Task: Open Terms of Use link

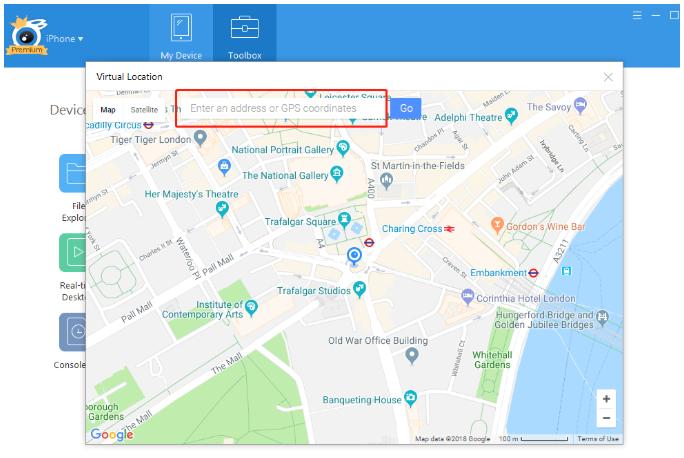Action: pos(598,439)
